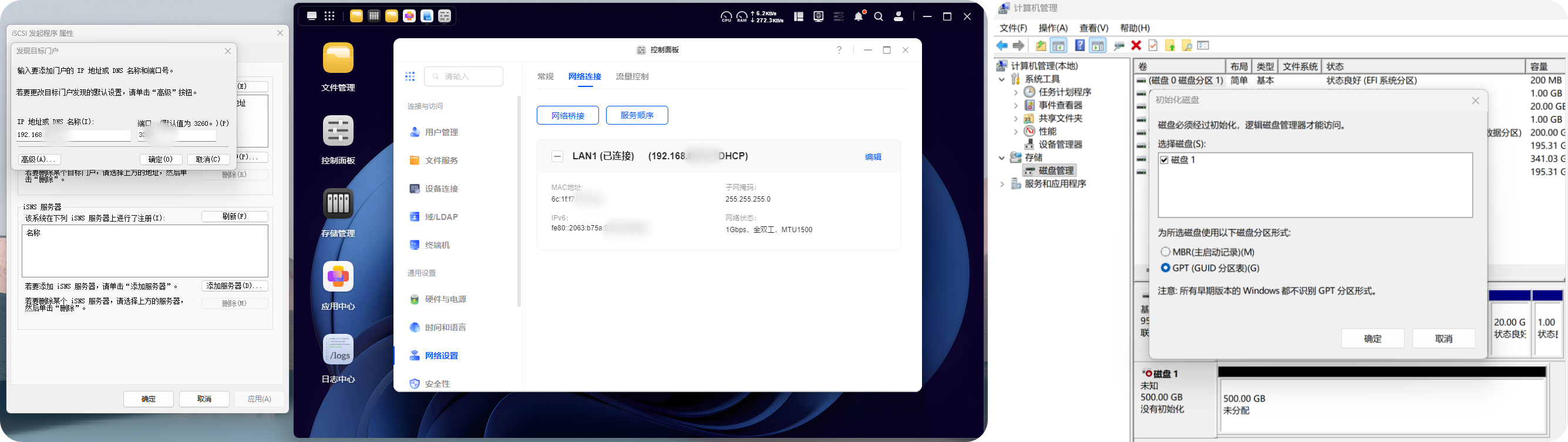Click the search magnifier in NAS top bar

click(879, 17)
